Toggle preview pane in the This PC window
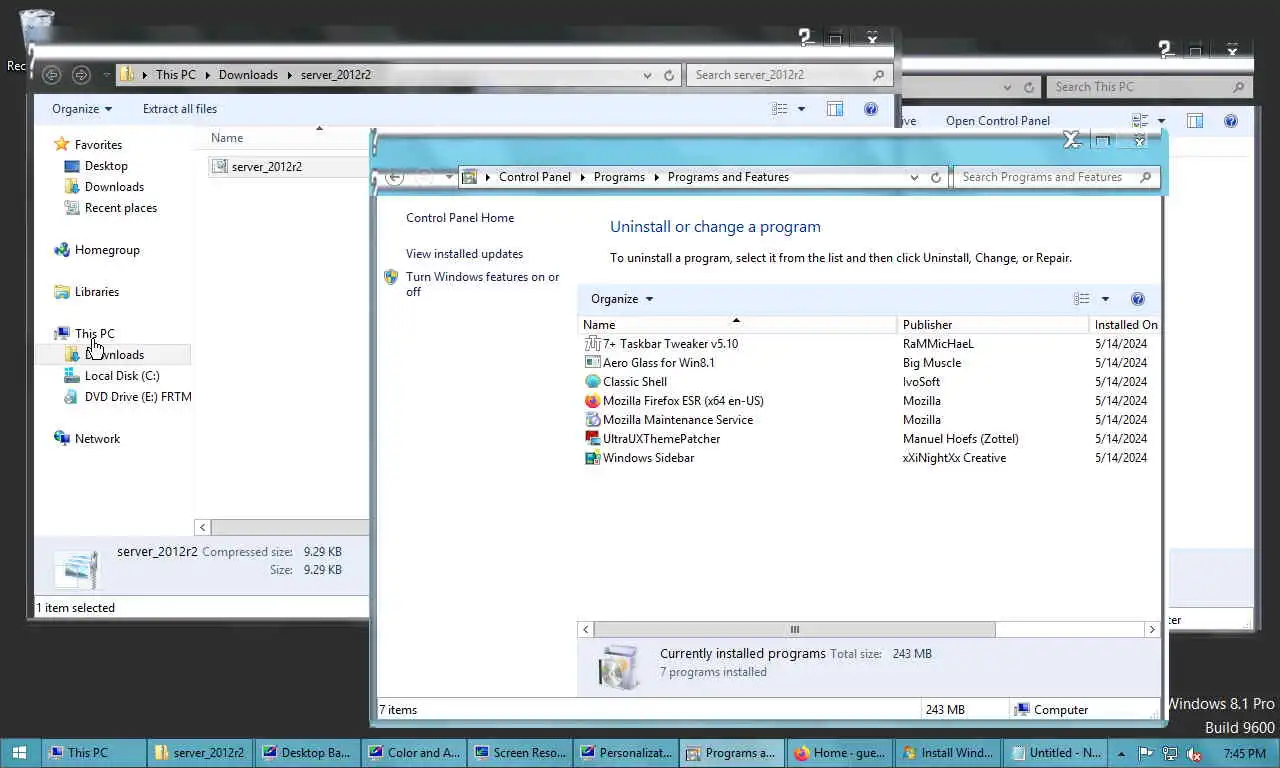This screenshot has width=1280, height=768. 1195,121
